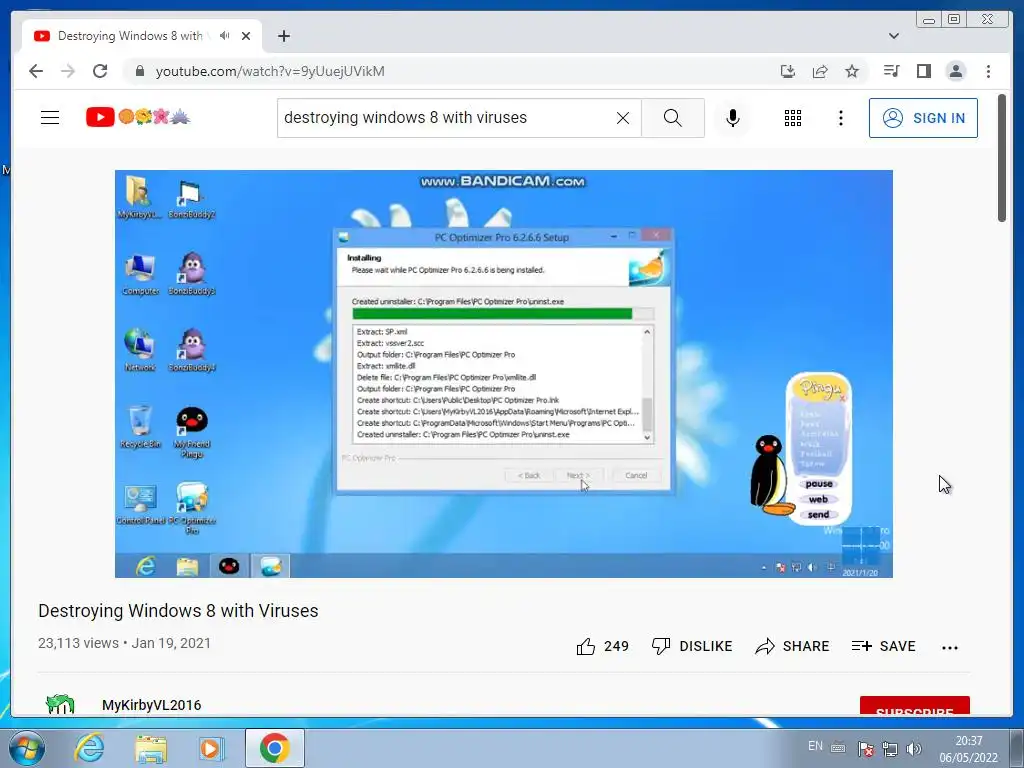Open Windows Media Player from taskbar
Viewport: 1024px width, 768px height.
[211, 748]
